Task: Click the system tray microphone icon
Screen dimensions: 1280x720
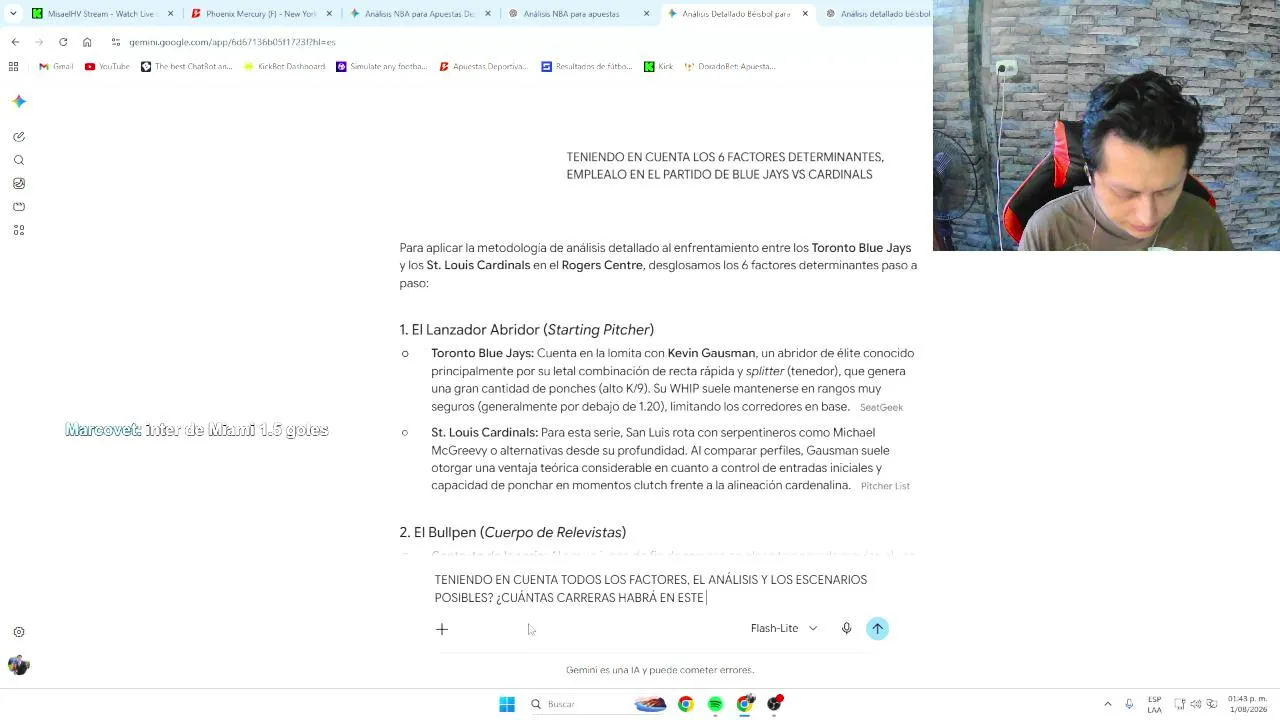Action: tap(1129, 704)
